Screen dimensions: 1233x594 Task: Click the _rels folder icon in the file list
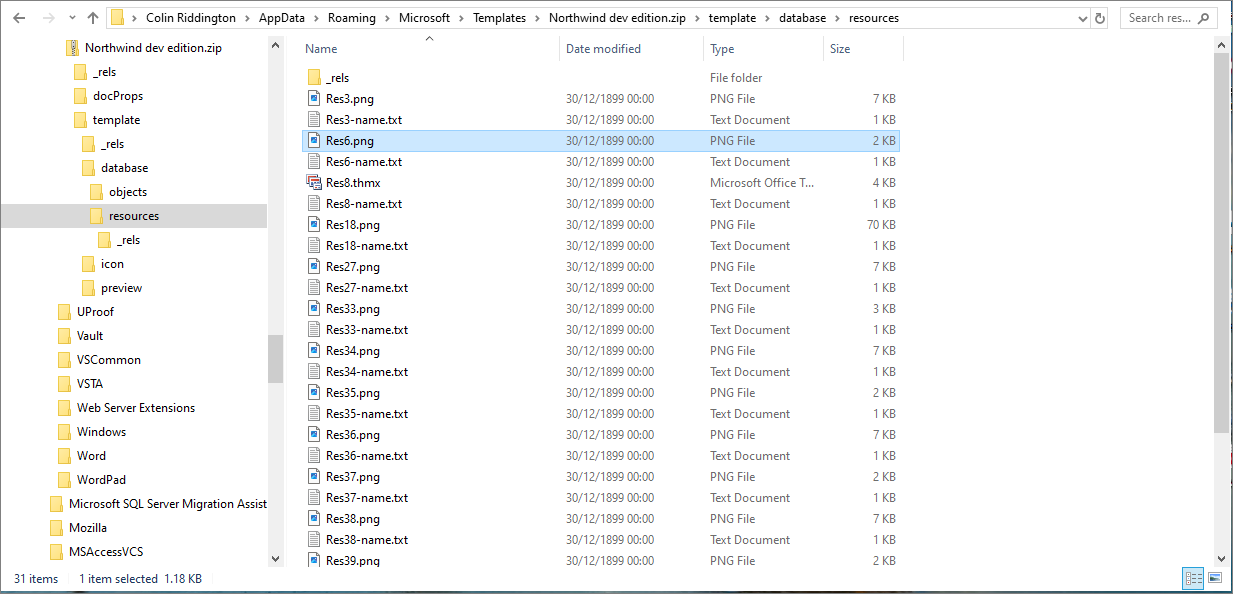314,78
